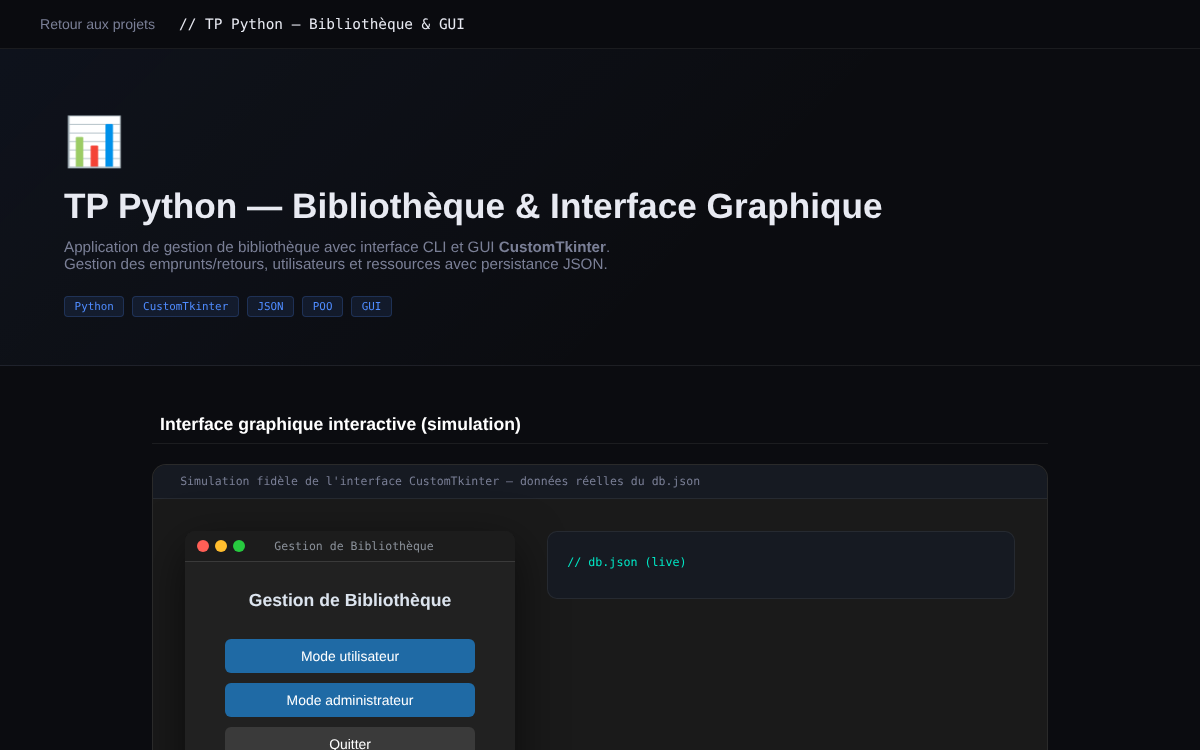Viewport: 1200px width, 750px height.
Task: Click the Python tag
Action: 94,307
